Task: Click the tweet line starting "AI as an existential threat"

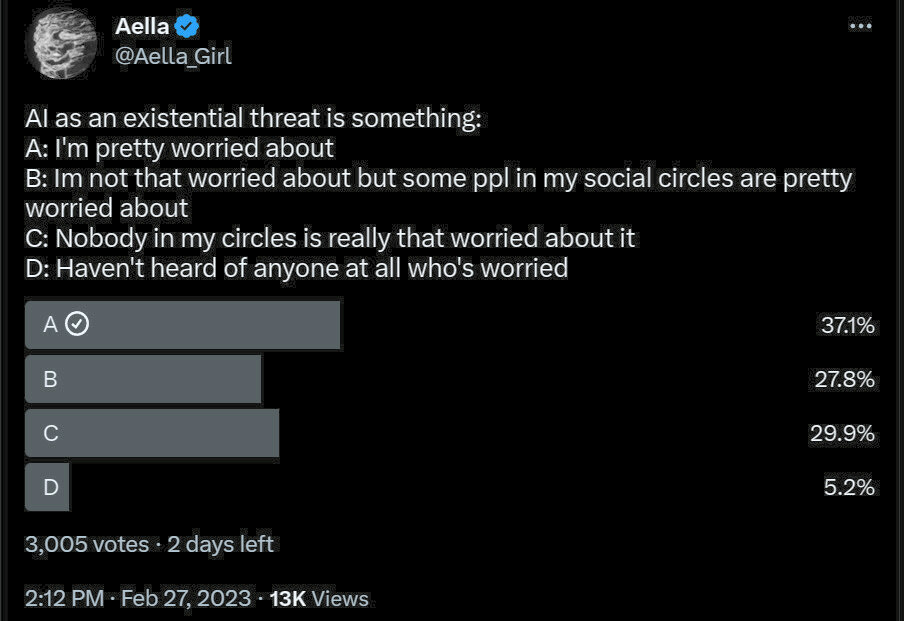Action: [253, 119]
